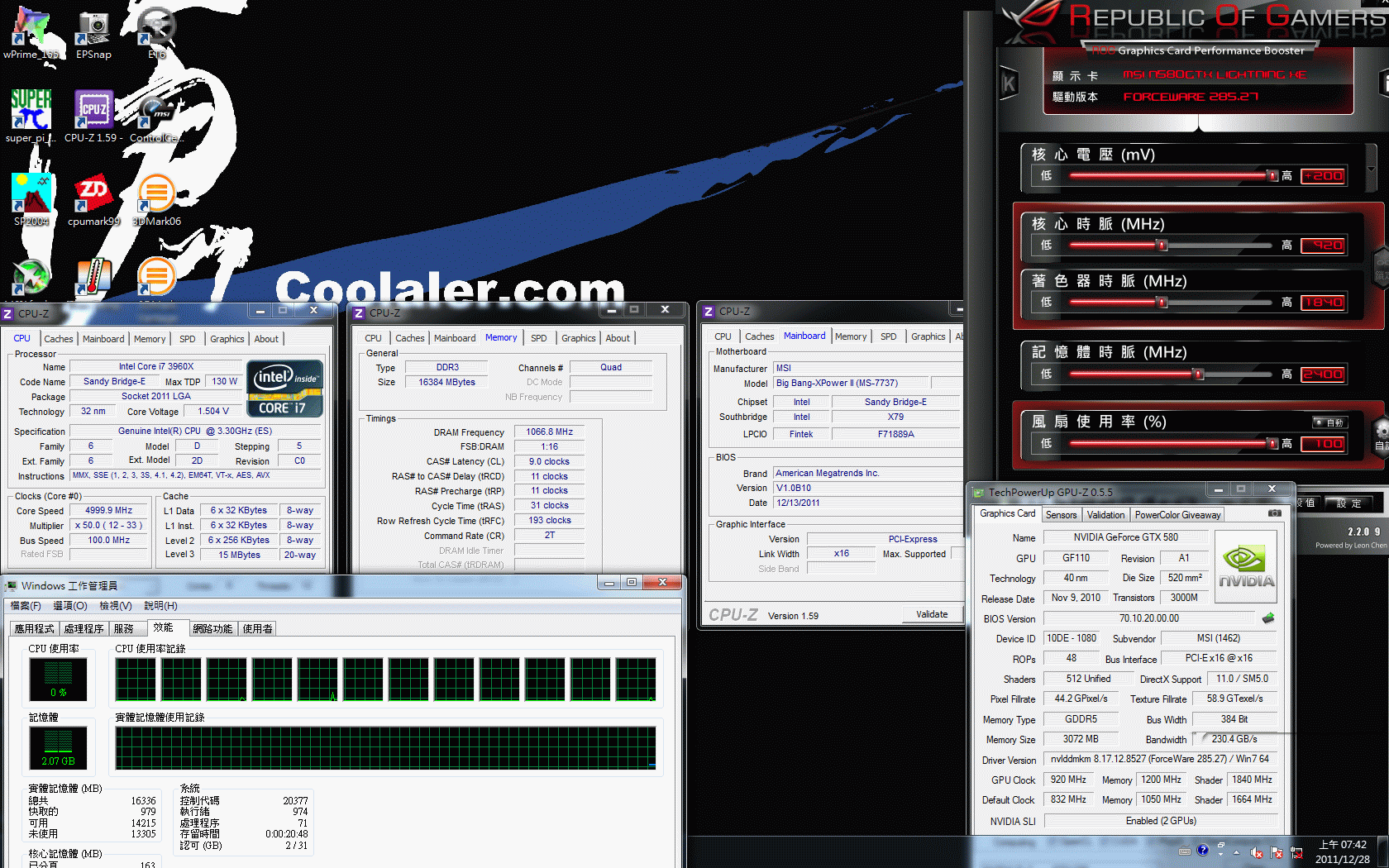This screenshot has height=868, width=1389.
Task: Show hidden tray icons arrow
Action: [x=1236, y=852]
